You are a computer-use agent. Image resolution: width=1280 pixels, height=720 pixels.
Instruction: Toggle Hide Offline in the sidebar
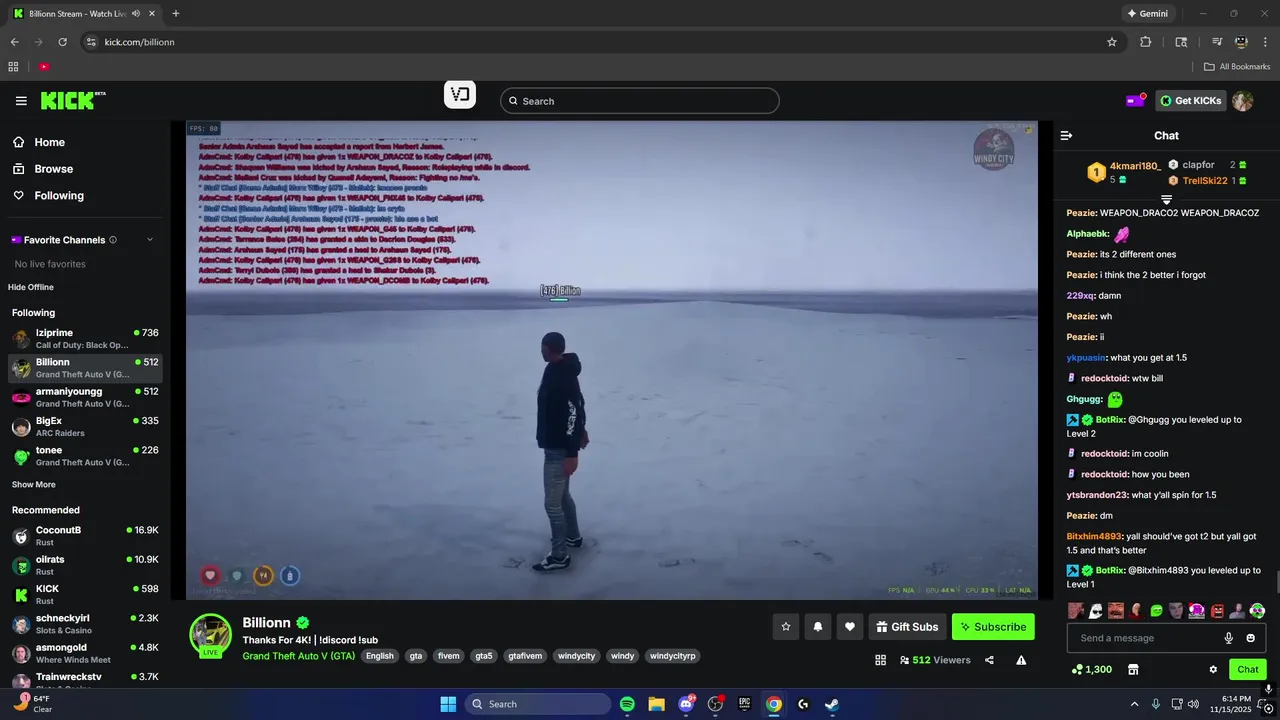click(31, 287)
